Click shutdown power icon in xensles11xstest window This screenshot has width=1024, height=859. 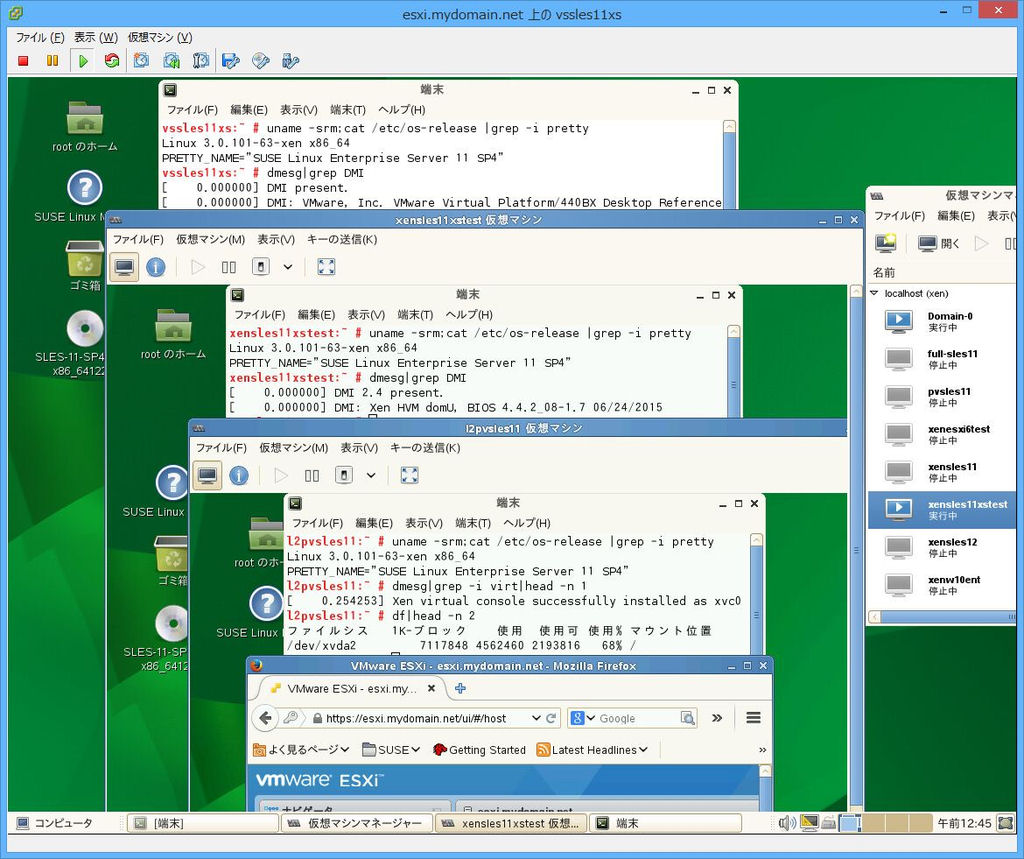pyautogui.click(x=261, y=267)
